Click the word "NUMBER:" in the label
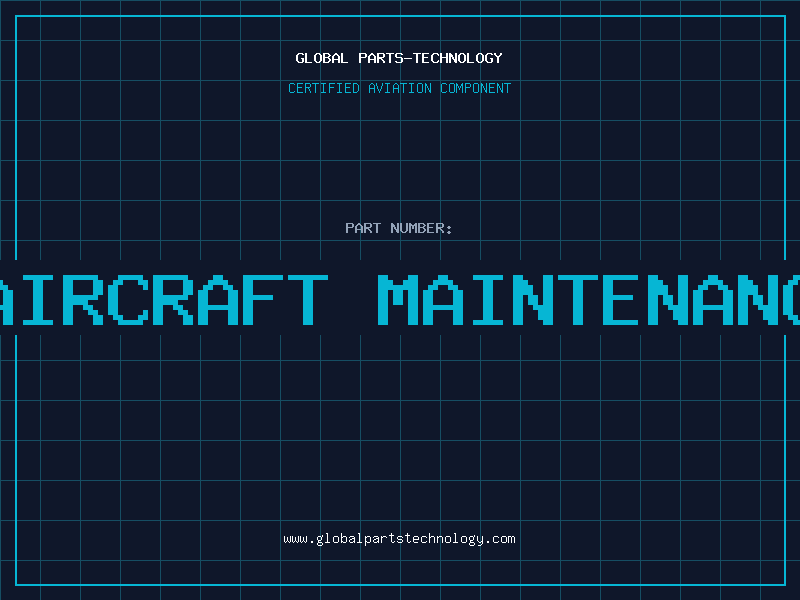 [x=421, y=228]
